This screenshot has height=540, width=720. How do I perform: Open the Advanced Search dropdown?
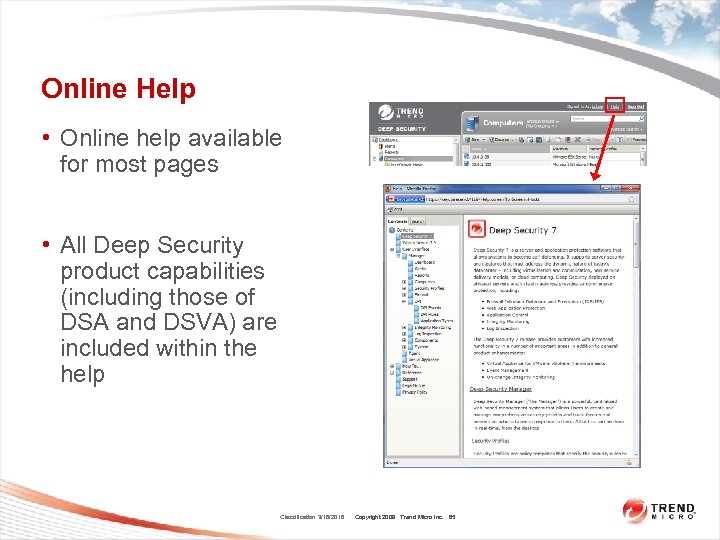[x=627, y=129]
